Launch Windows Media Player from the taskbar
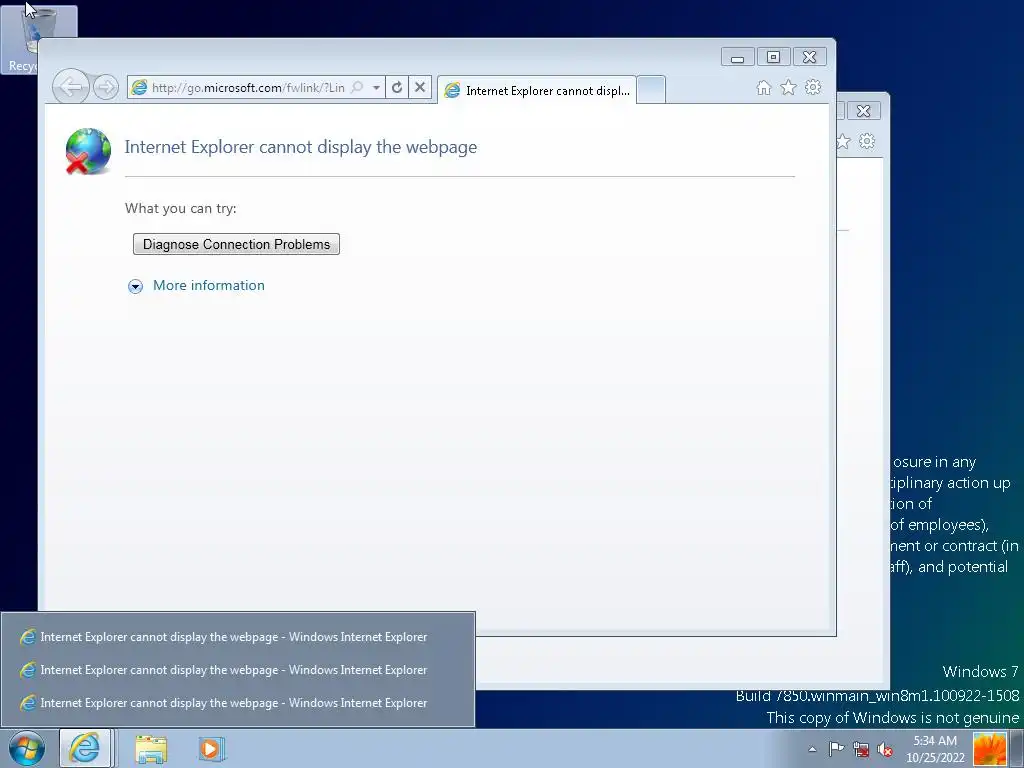Screen dimensions: 1024x768 tap(211, 748)
